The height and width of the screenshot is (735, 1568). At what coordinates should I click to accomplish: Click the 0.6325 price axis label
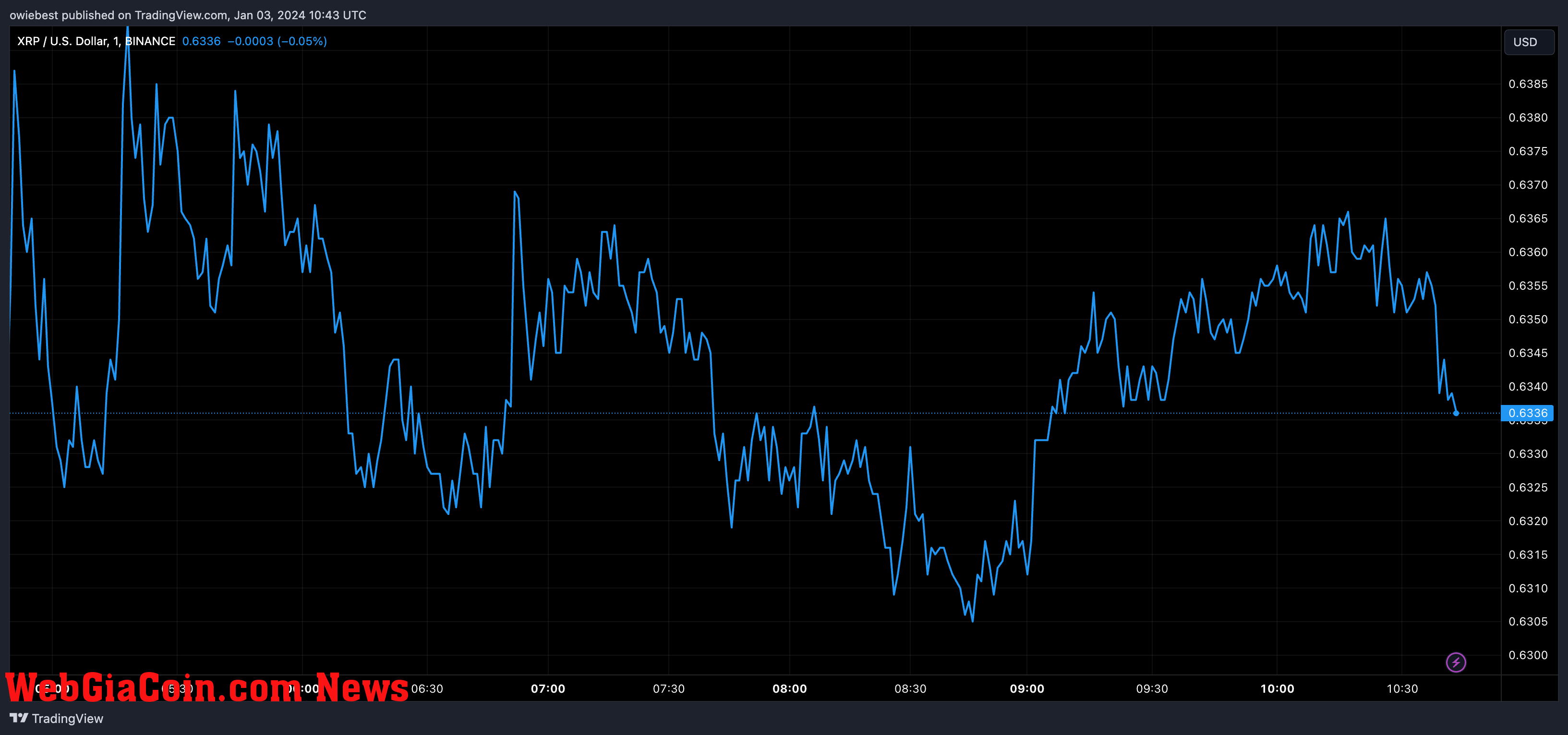tap(1528, 487)
